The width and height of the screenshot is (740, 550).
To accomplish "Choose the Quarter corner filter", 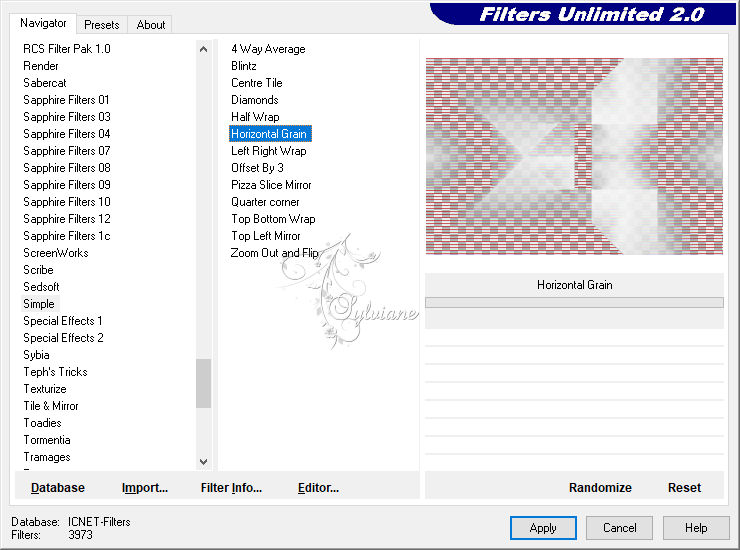I will click(x=265, y=202).
